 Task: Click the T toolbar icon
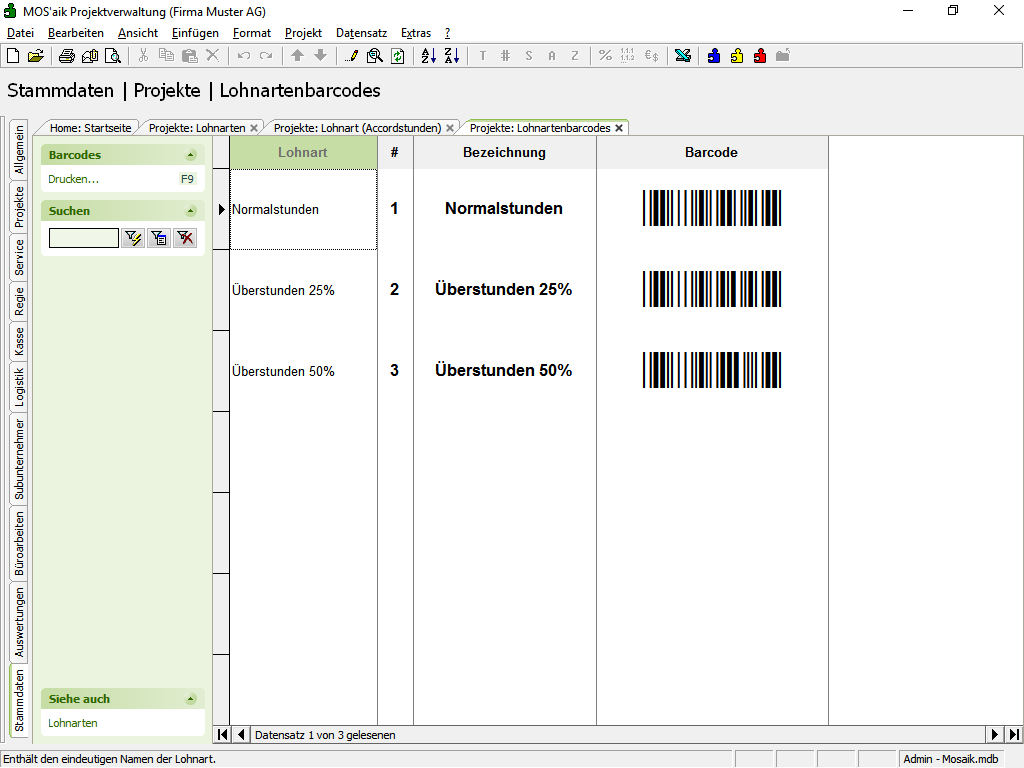[x=483, y=56]
